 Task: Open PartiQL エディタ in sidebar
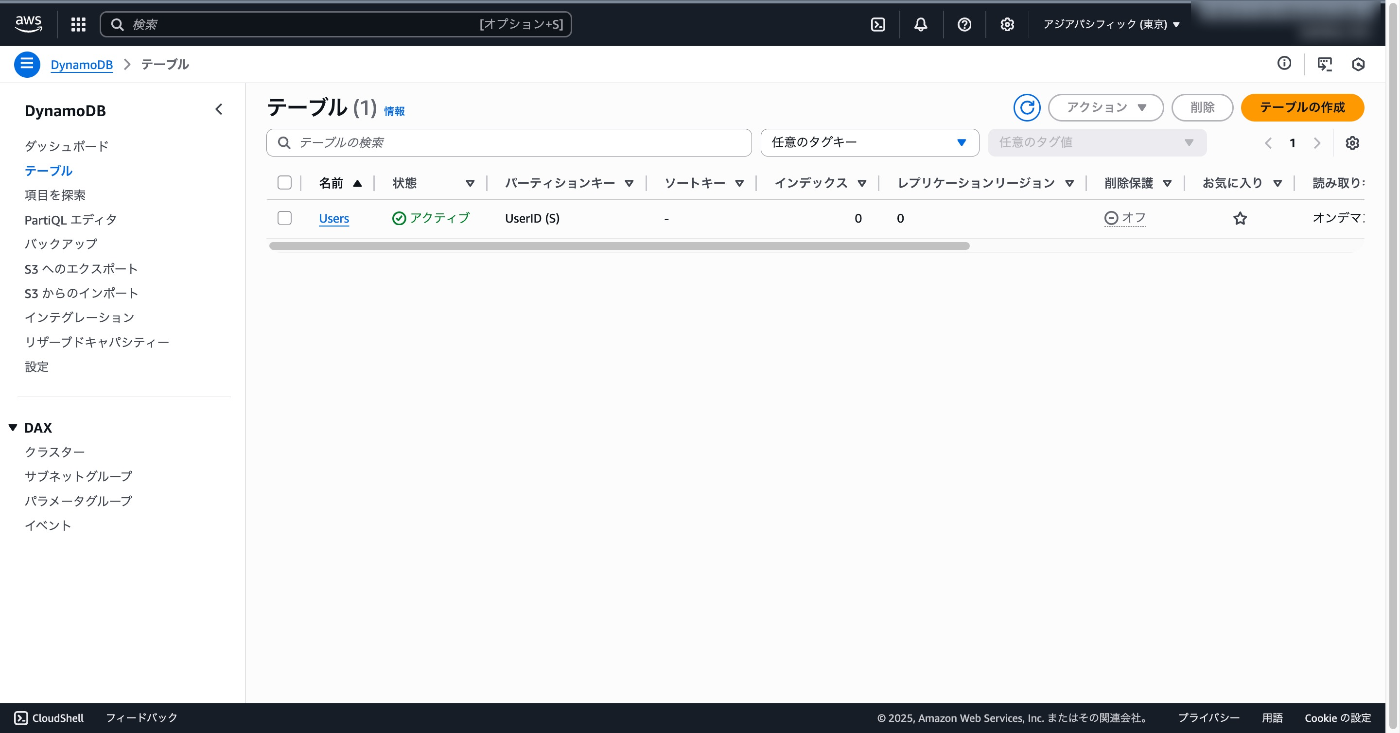[71, 220]
